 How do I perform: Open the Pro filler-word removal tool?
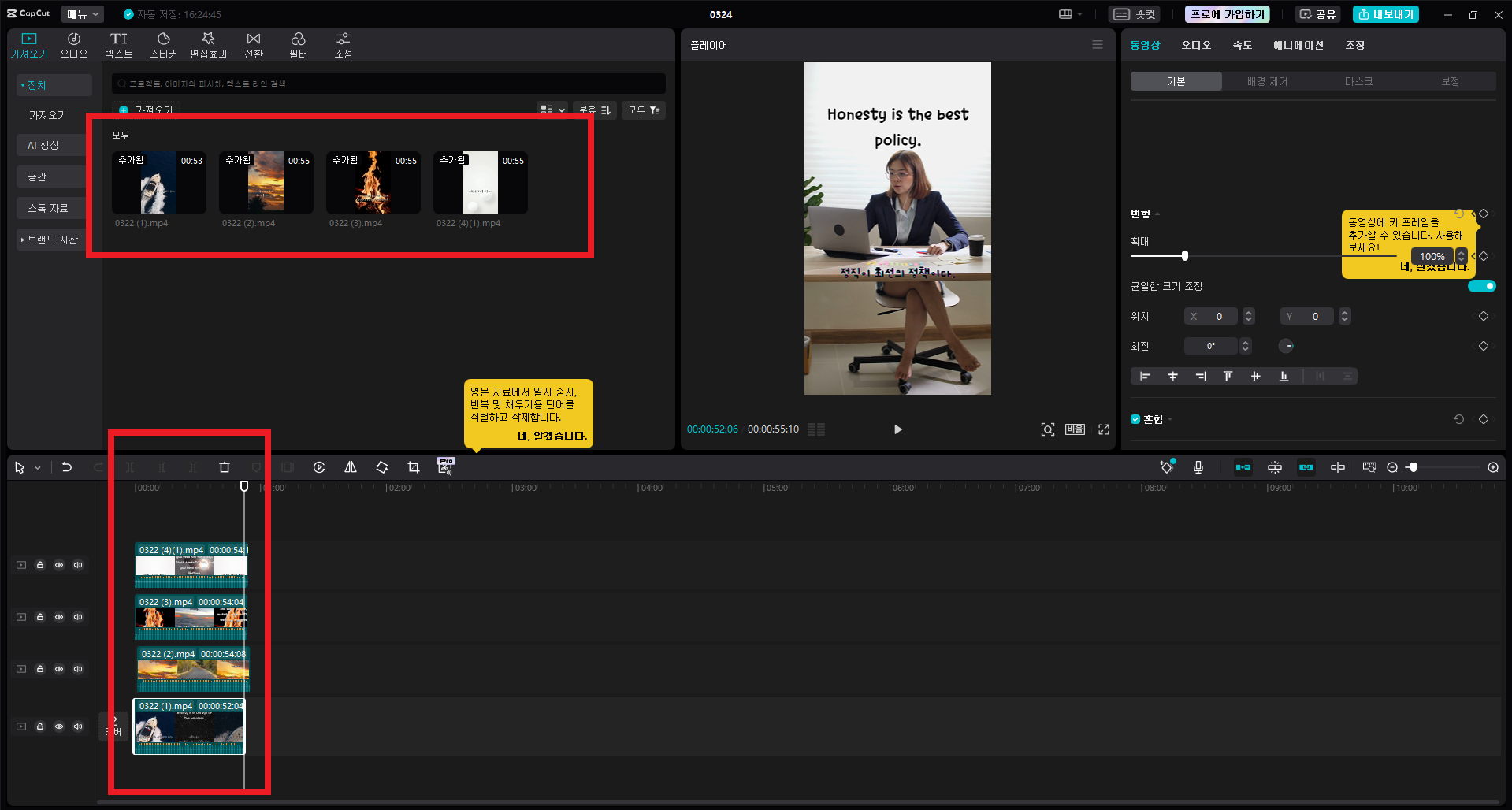446,466
